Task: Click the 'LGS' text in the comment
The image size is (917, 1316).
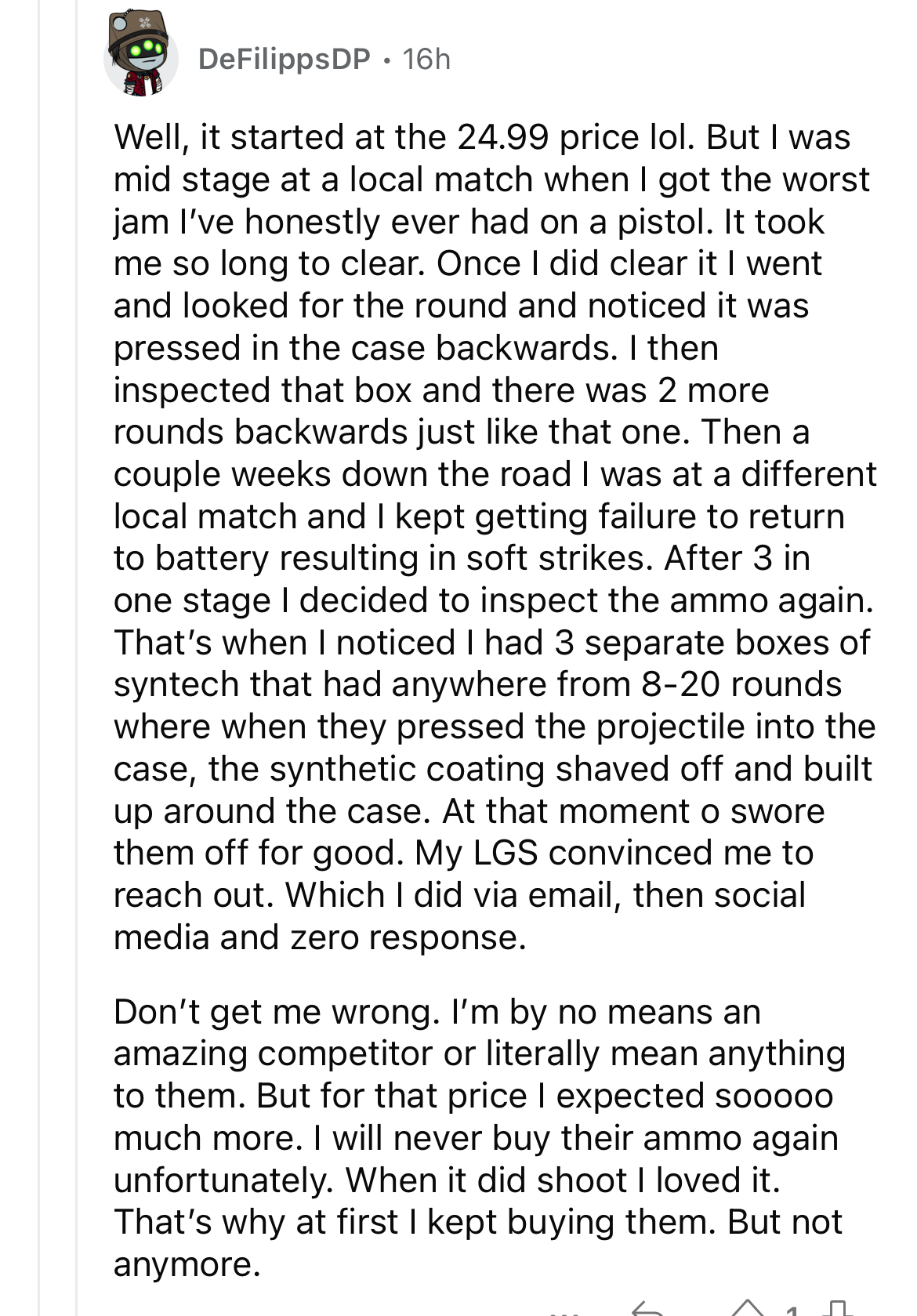Action: click(505, 853)
